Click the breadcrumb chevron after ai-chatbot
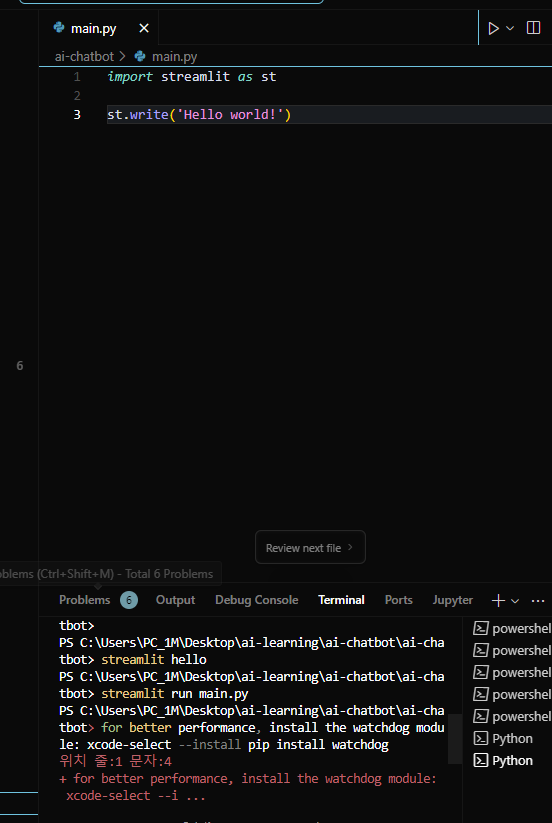The height and width of the screenshot is (823, 552). [x=123, y=56]
